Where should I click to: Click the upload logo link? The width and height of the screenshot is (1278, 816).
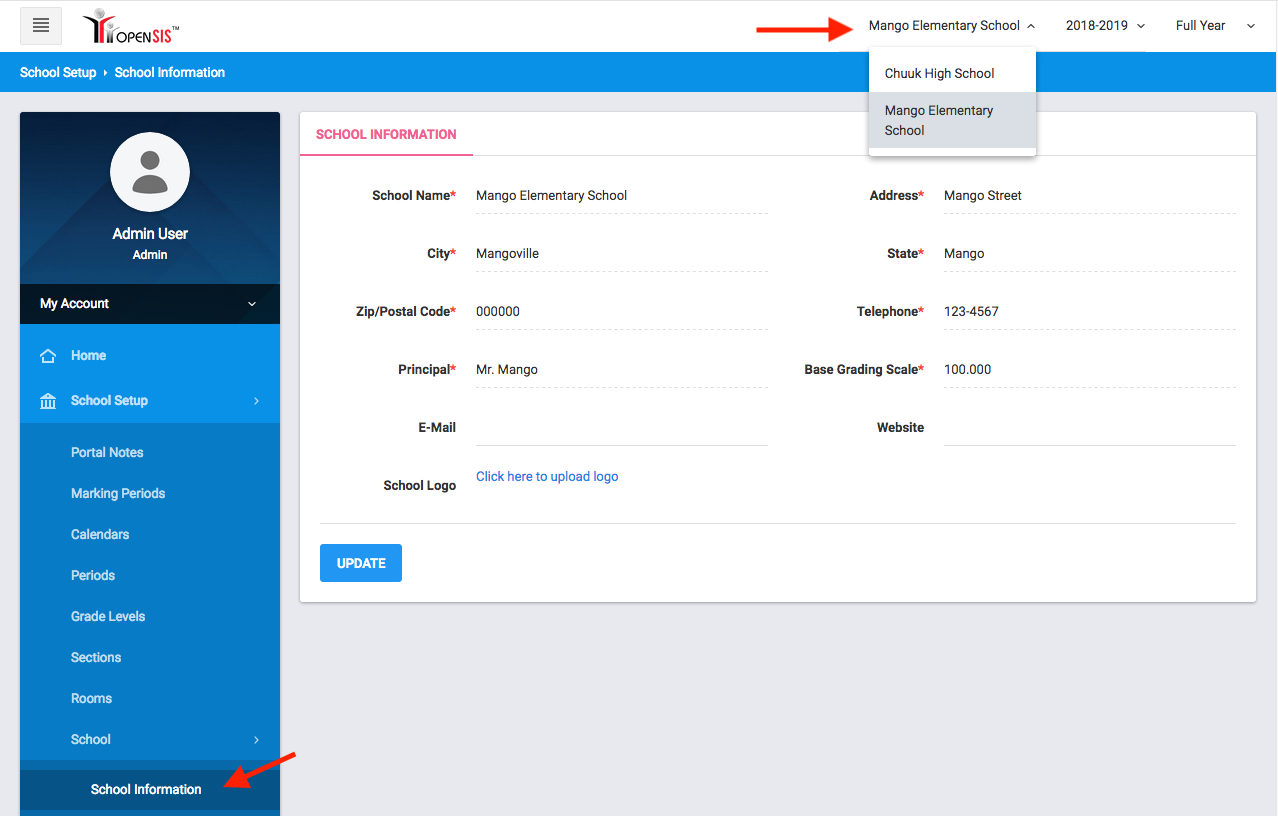[x=547, y=477]
